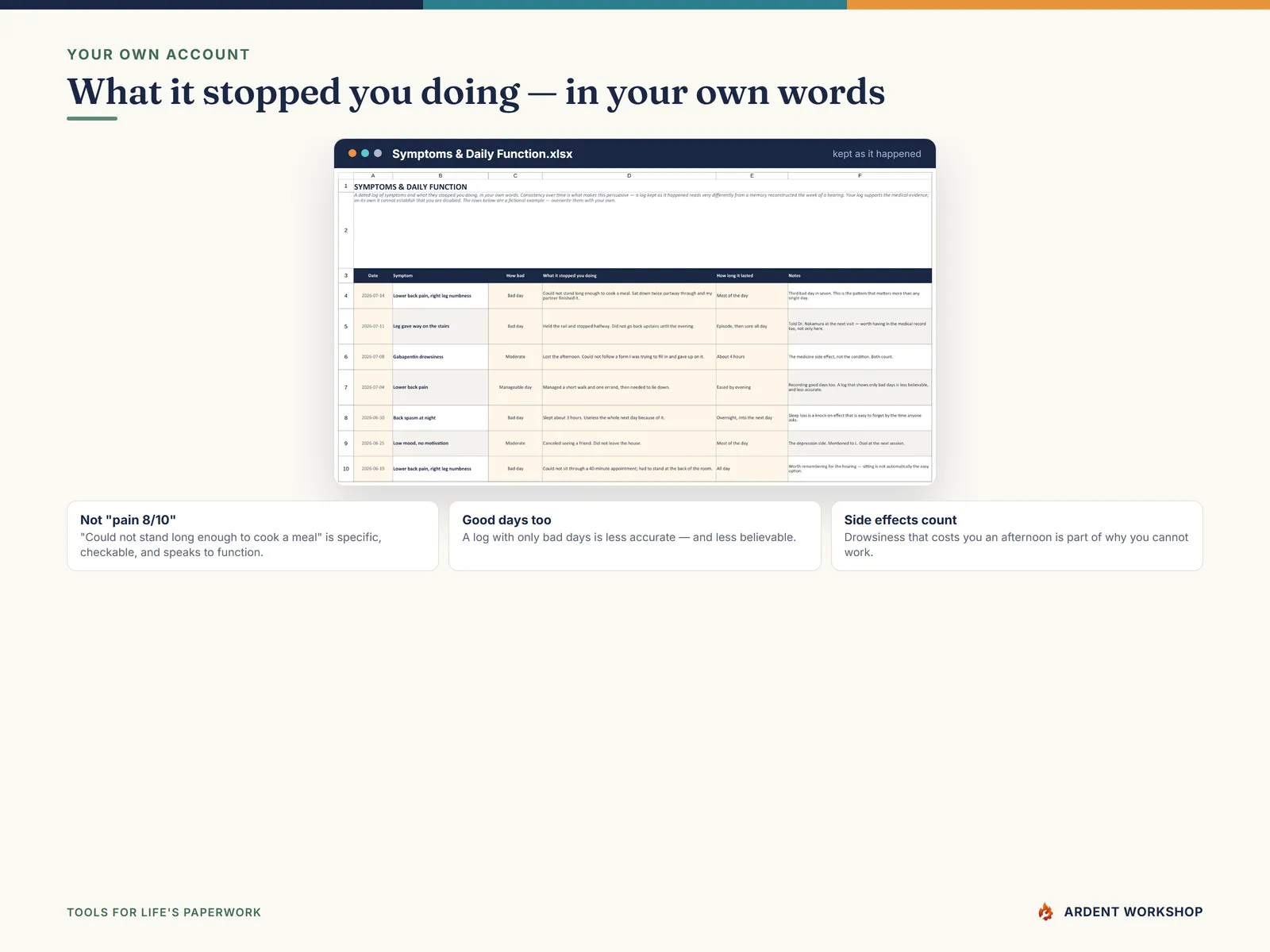Select date cell 2026-06-30

tap(373, 418)
